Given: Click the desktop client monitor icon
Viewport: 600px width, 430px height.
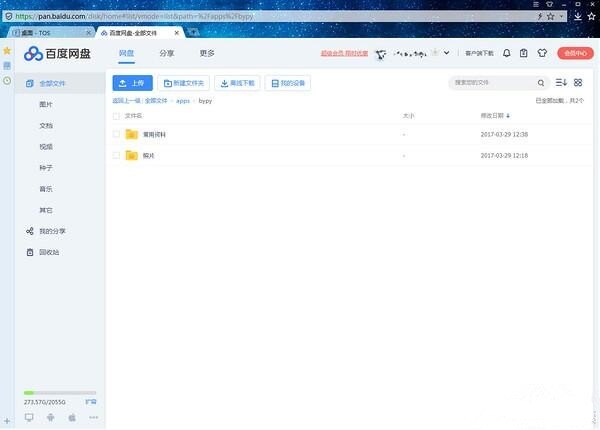Looking at the screenshot, I should click(29, 416).
